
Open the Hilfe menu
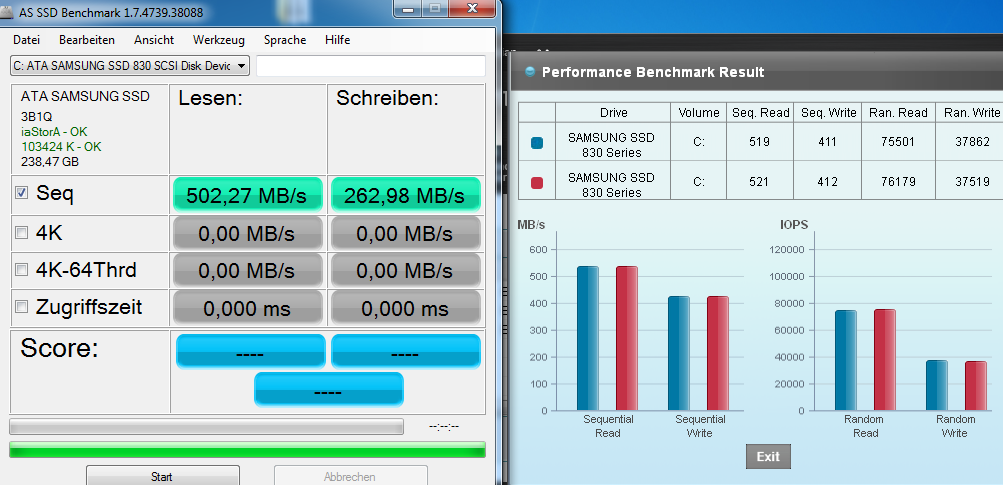pyautogui.click(x=337, y=40)
